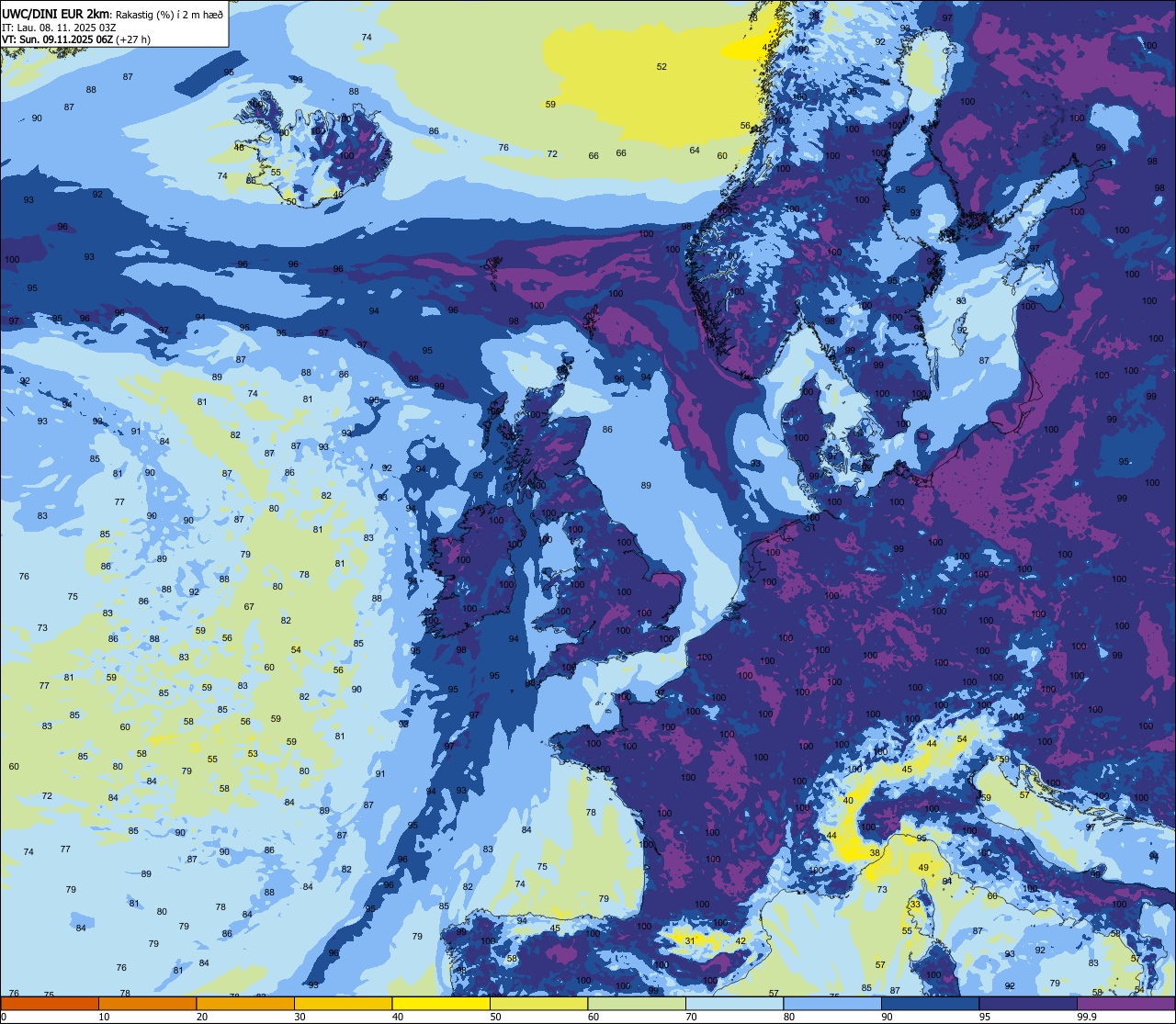Click the 67 humidity value over the Atlantic
Image resolution: width=1176 pixels, height=1024 pixels.
pos(249,607)
